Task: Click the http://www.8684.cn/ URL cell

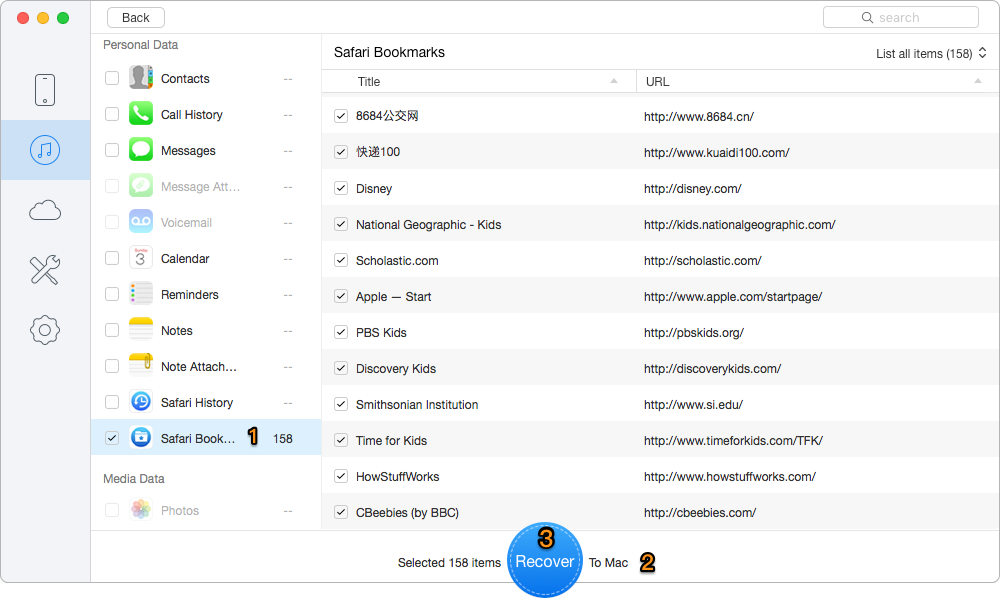Action: 699,117
